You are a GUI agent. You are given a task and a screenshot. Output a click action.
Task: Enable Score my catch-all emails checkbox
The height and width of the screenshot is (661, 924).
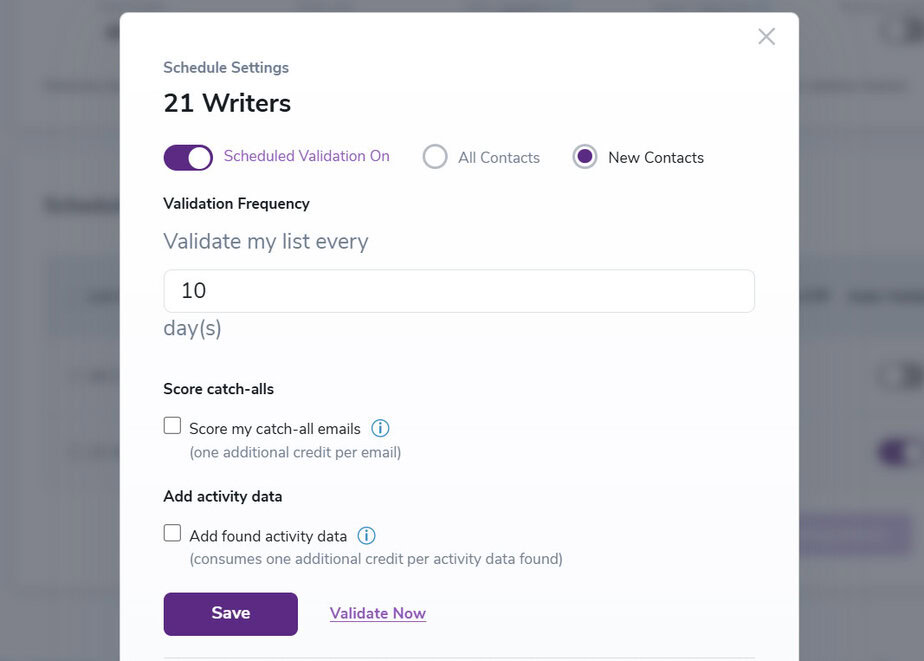[172, 425]
